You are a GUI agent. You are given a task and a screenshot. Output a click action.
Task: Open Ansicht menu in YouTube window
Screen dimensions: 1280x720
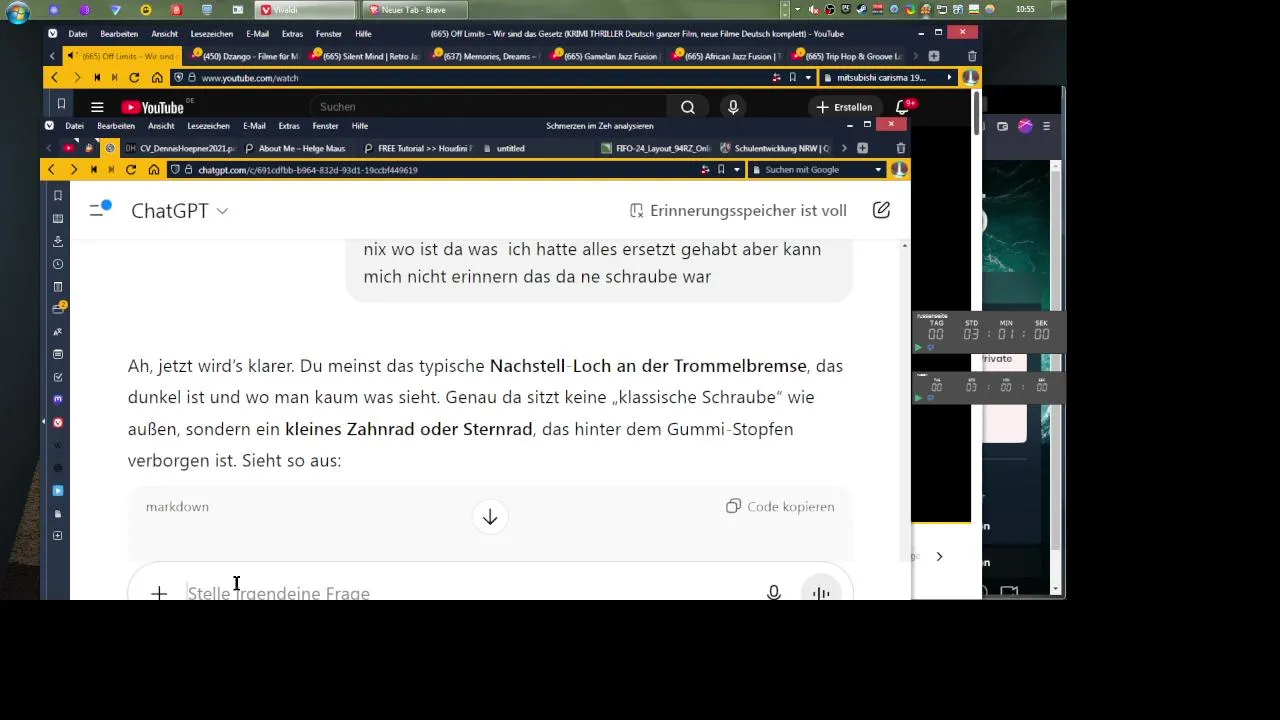[164, 34]
